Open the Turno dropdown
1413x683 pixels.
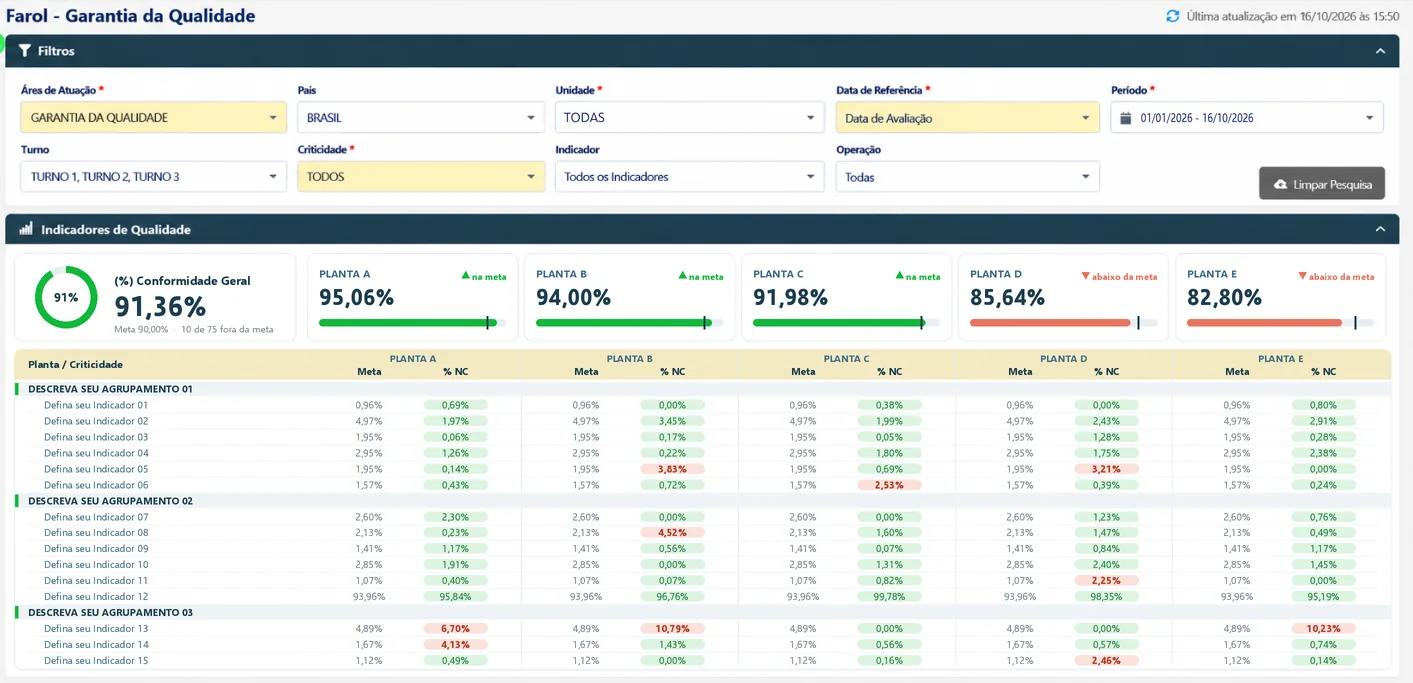point(153,177)
